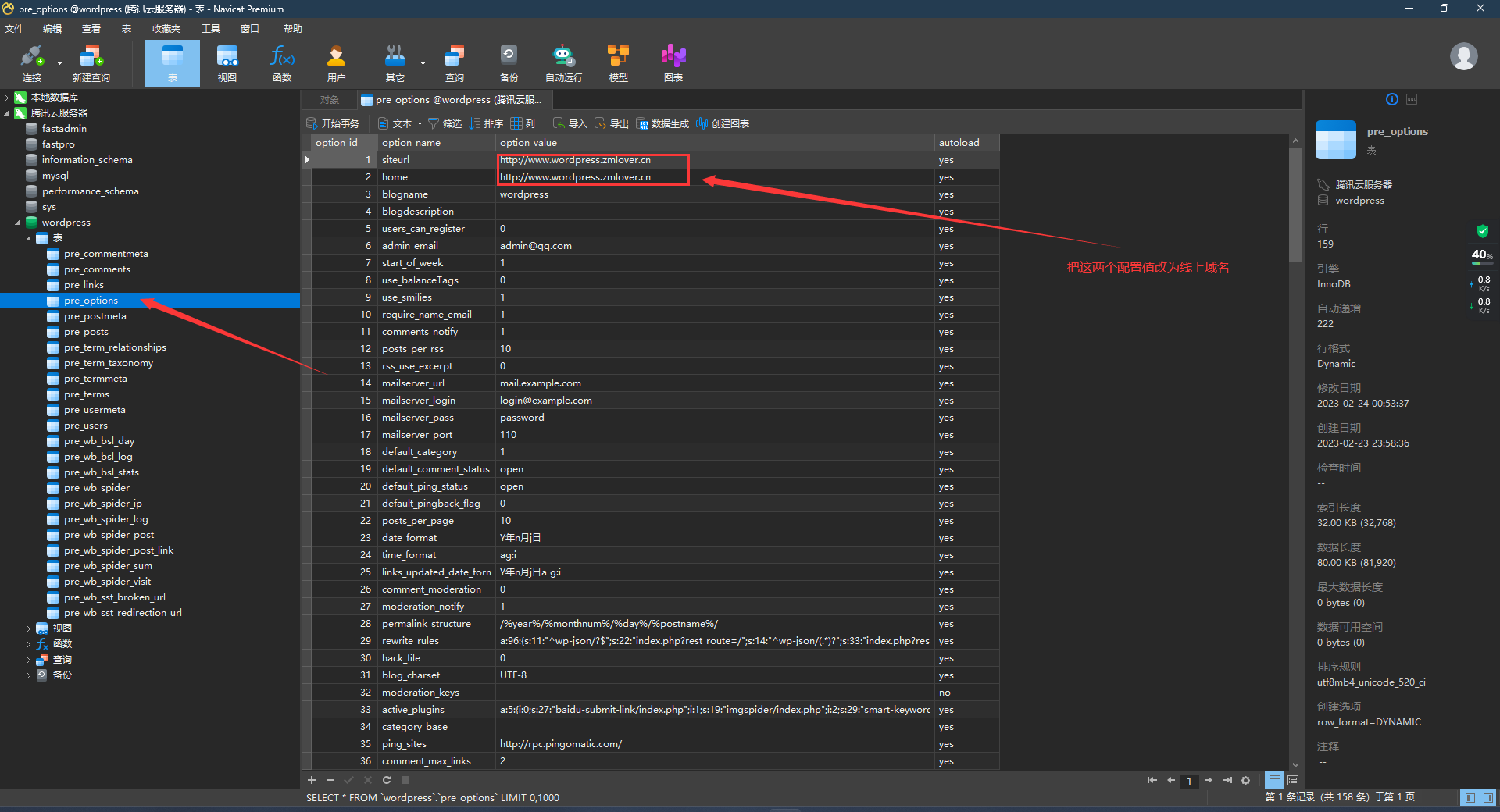
Task: Expand the 函数 (Functions) tree node
Action: click(x=28, y=644)
